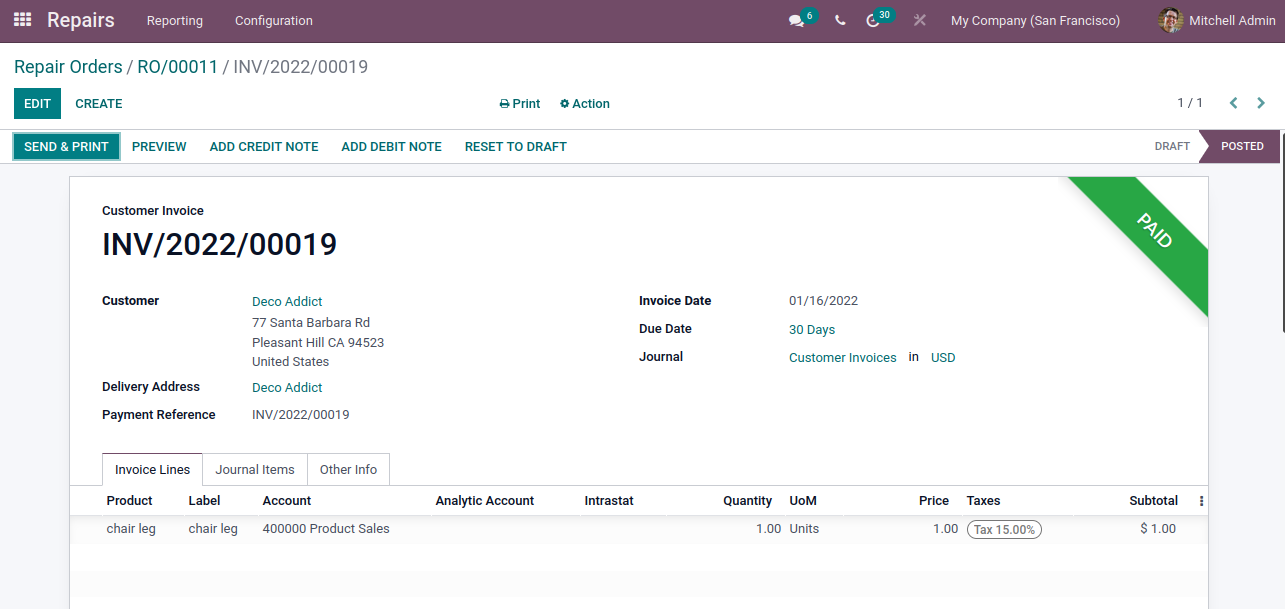
Task: Click the Intrastat column header
Action: tap(609, 501)
